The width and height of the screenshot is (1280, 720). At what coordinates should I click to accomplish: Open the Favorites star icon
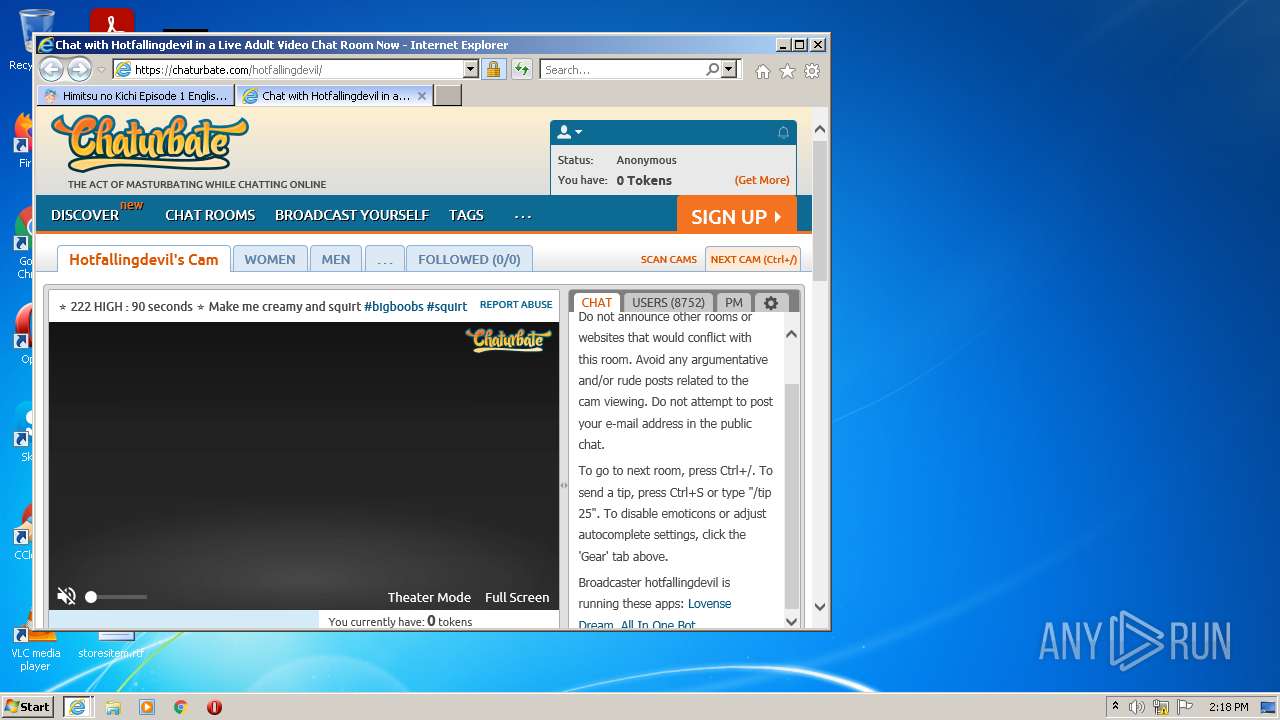pyautogui.click(x=787, y=71)
